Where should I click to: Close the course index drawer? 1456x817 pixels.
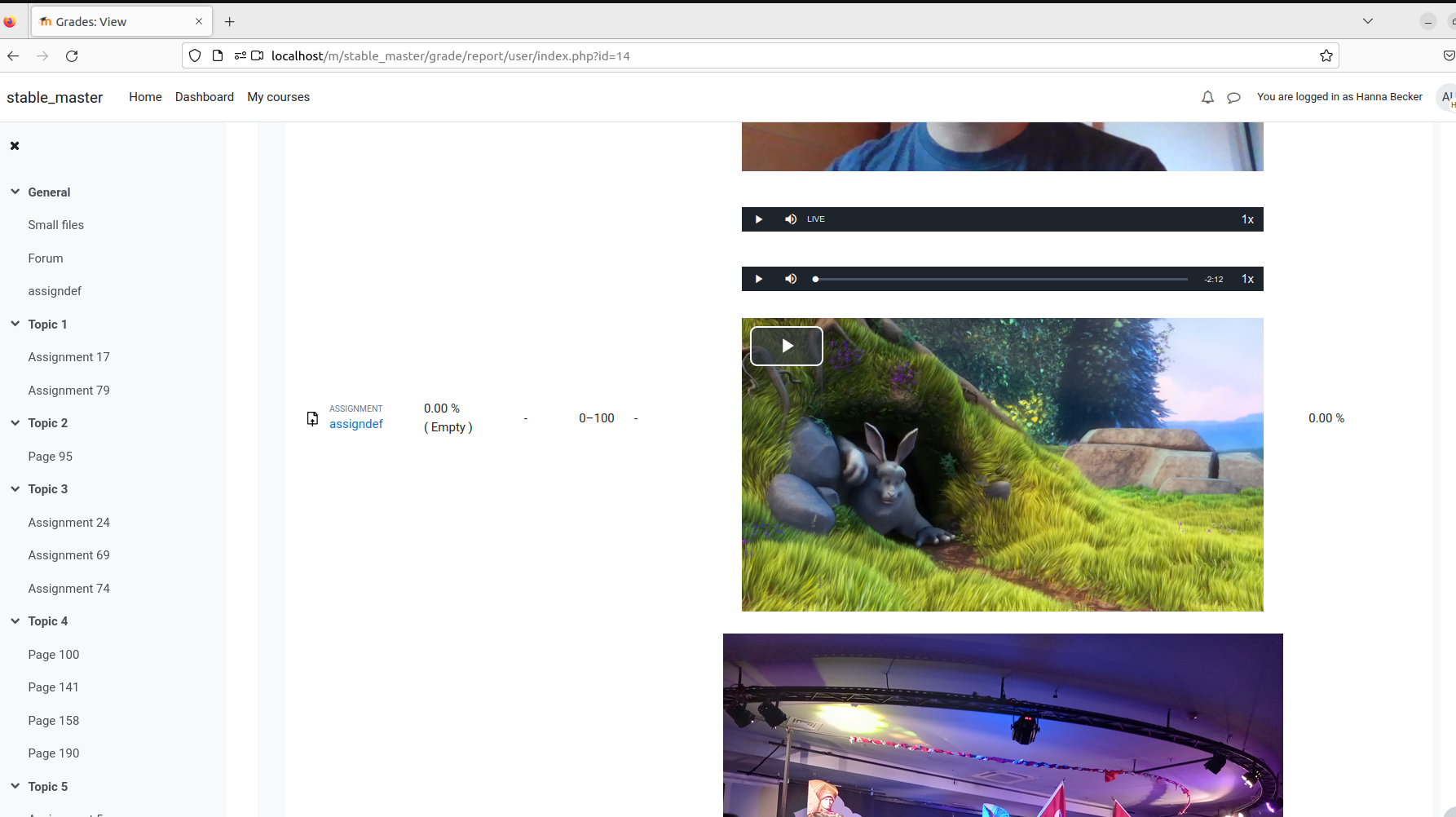pos(15,146)
